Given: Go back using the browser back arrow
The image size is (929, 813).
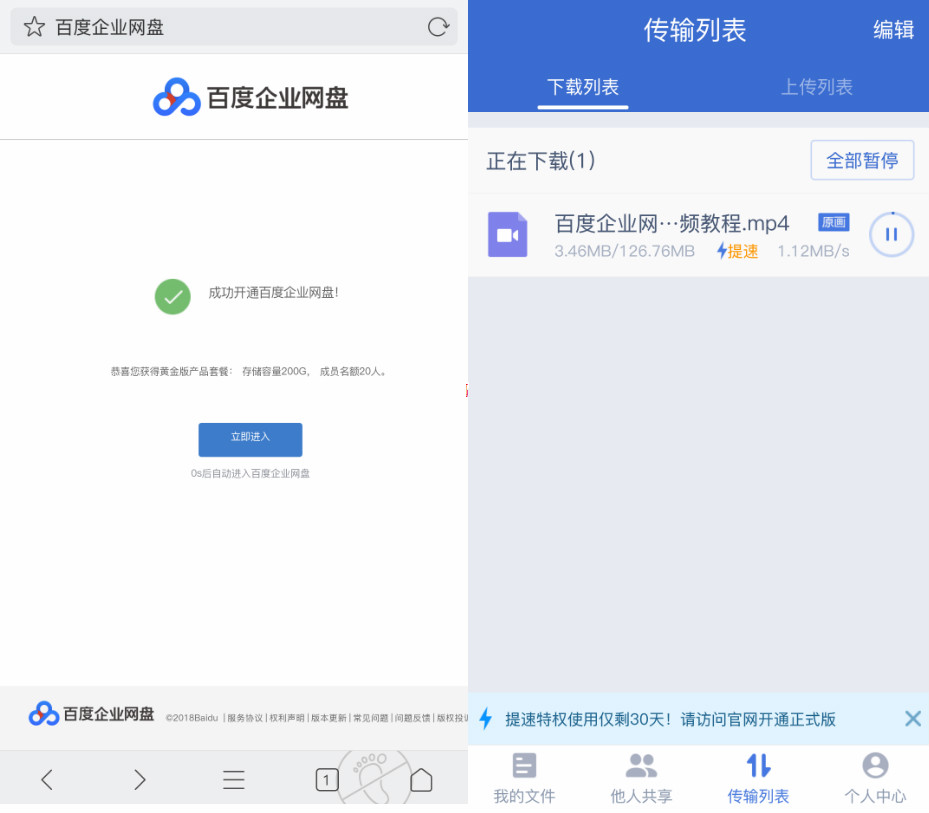Looking at the screenshot, I should click(47, 779).
